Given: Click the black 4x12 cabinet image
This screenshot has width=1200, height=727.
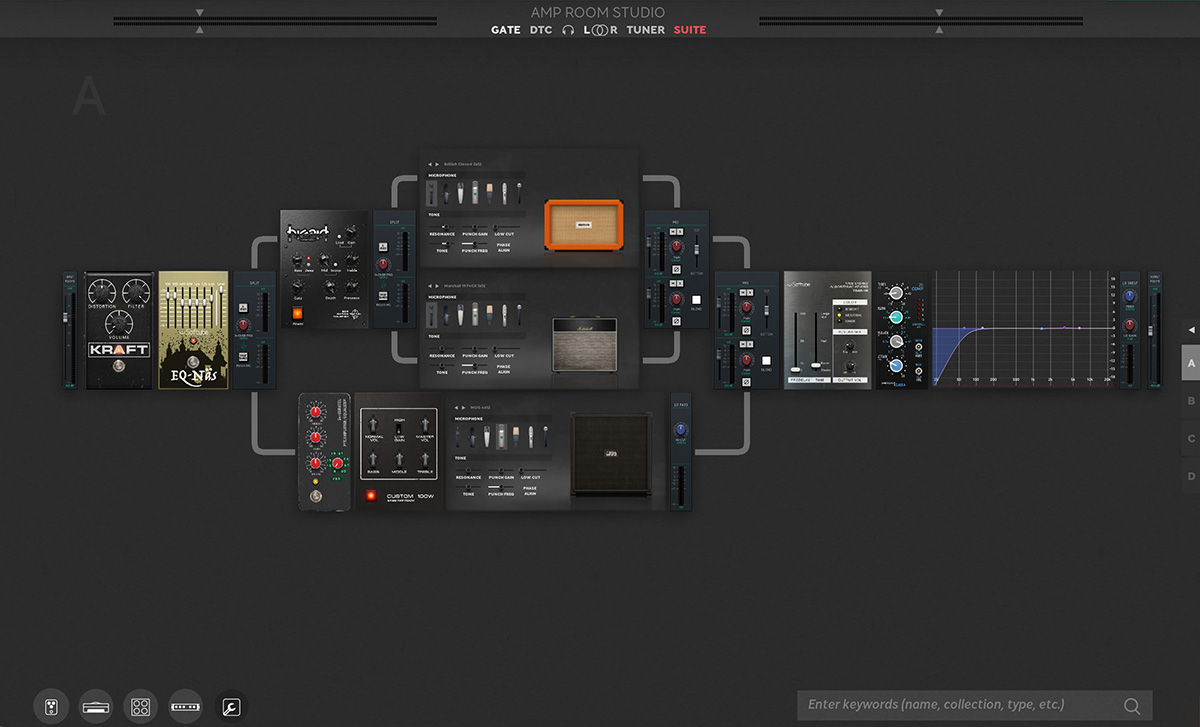Looking at the screenshot, I should pyautogui.click(x=612, y=455).
